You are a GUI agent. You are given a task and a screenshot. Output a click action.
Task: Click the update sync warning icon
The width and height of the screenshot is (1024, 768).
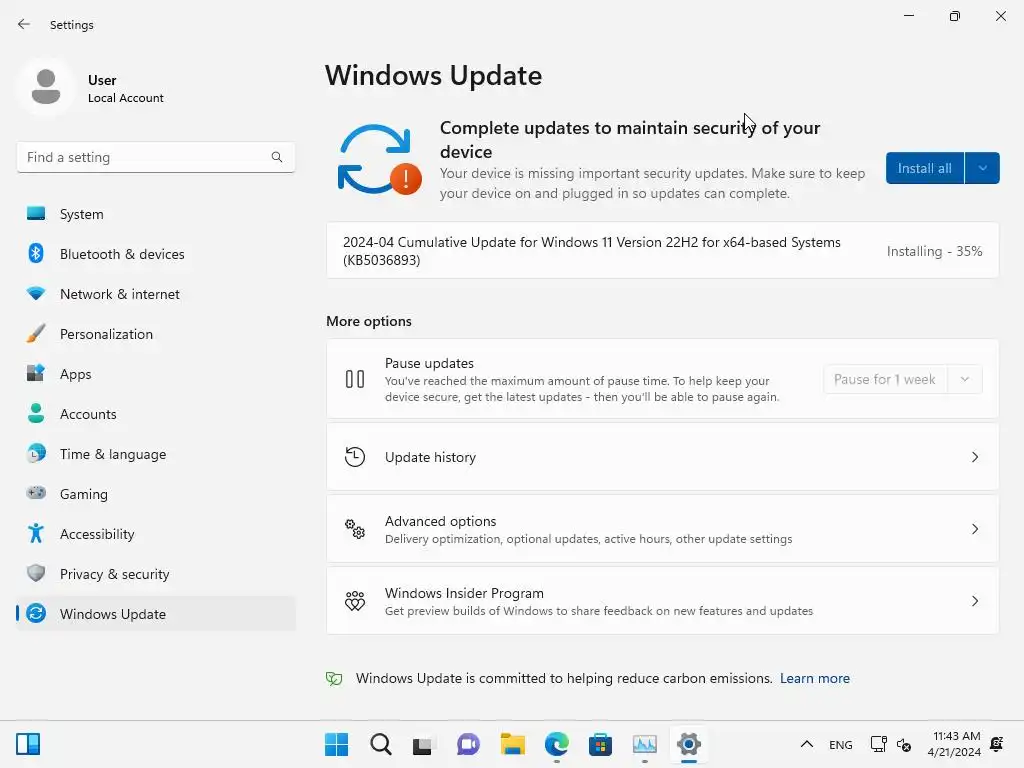tap(379, 160)
